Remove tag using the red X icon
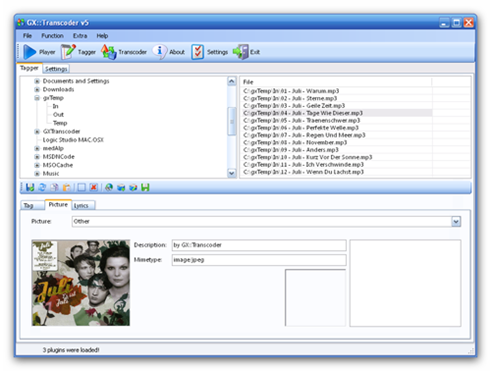Screen dimensions: 491x371 94,187
